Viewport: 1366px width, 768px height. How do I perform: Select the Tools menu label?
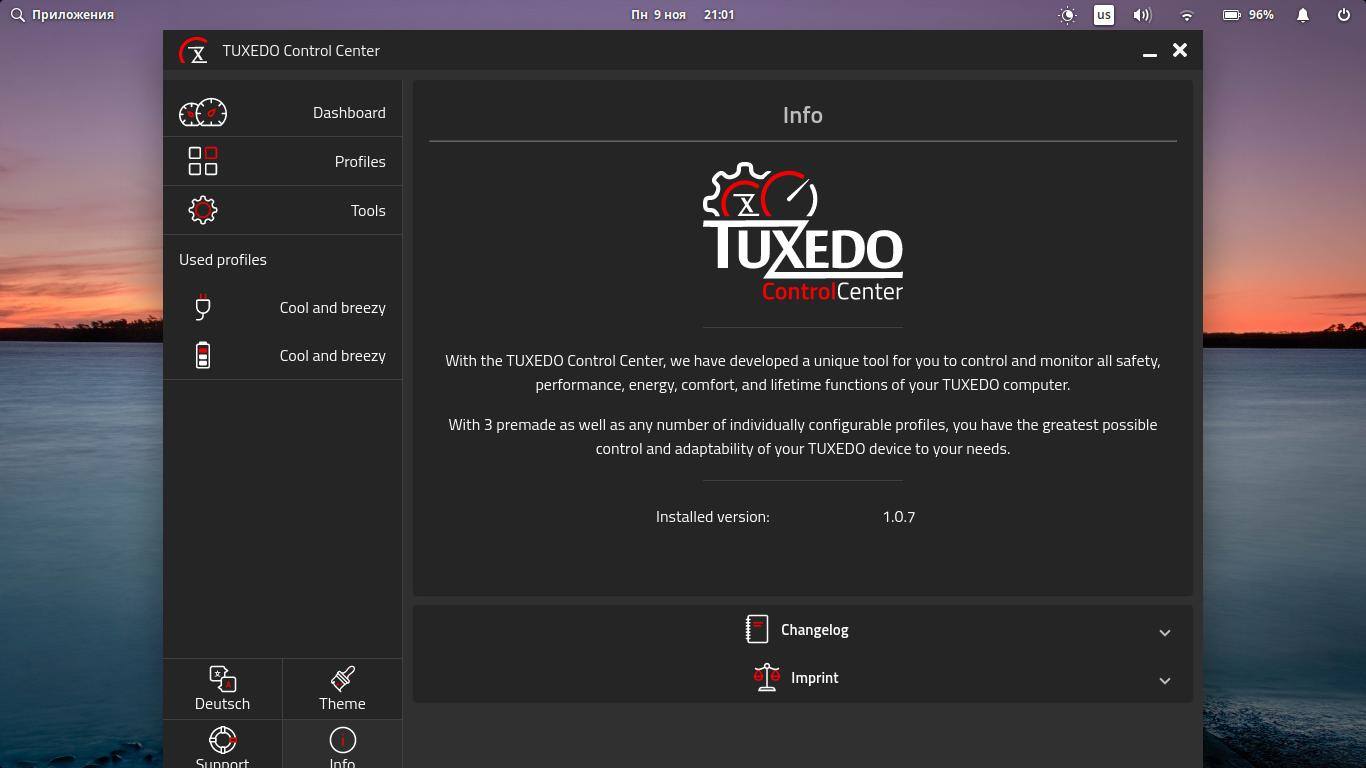368,210
